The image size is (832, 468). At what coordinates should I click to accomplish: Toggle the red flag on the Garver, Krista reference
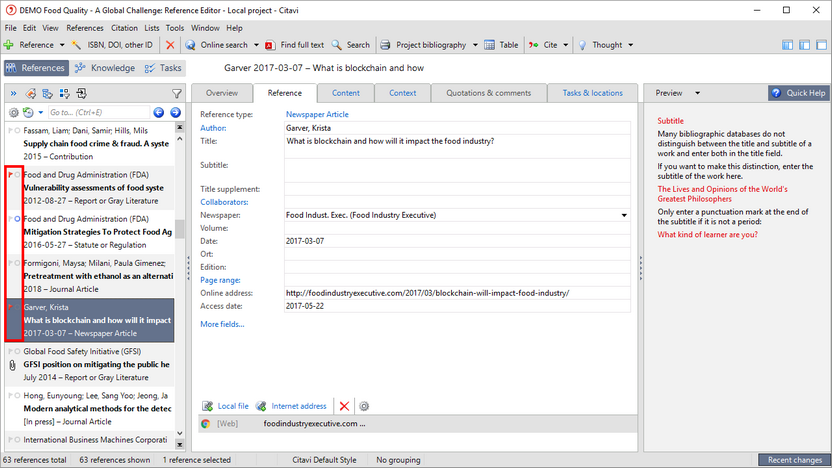(x=10, y=307)
